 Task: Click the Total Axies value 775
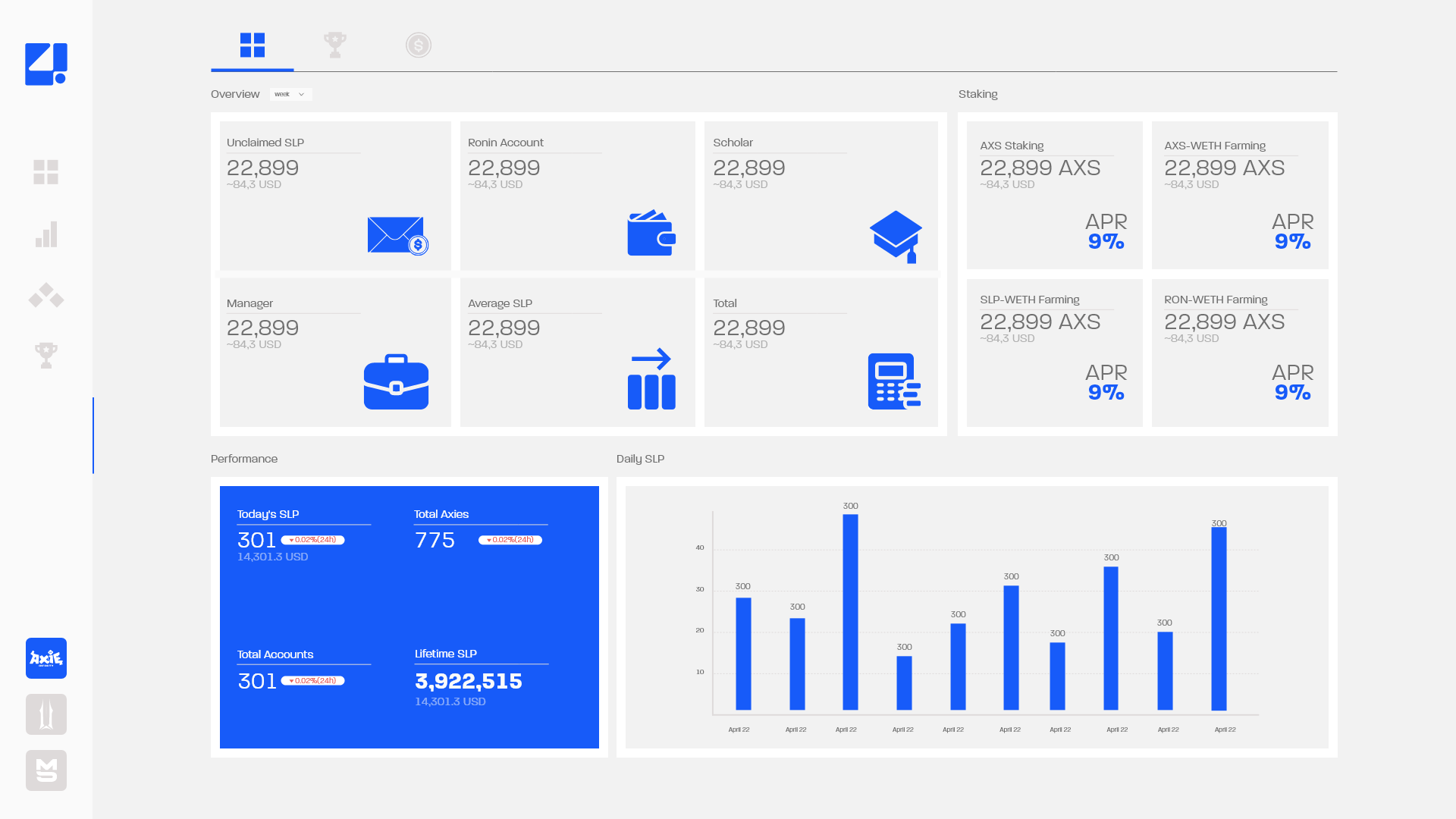tap(435, 540)
